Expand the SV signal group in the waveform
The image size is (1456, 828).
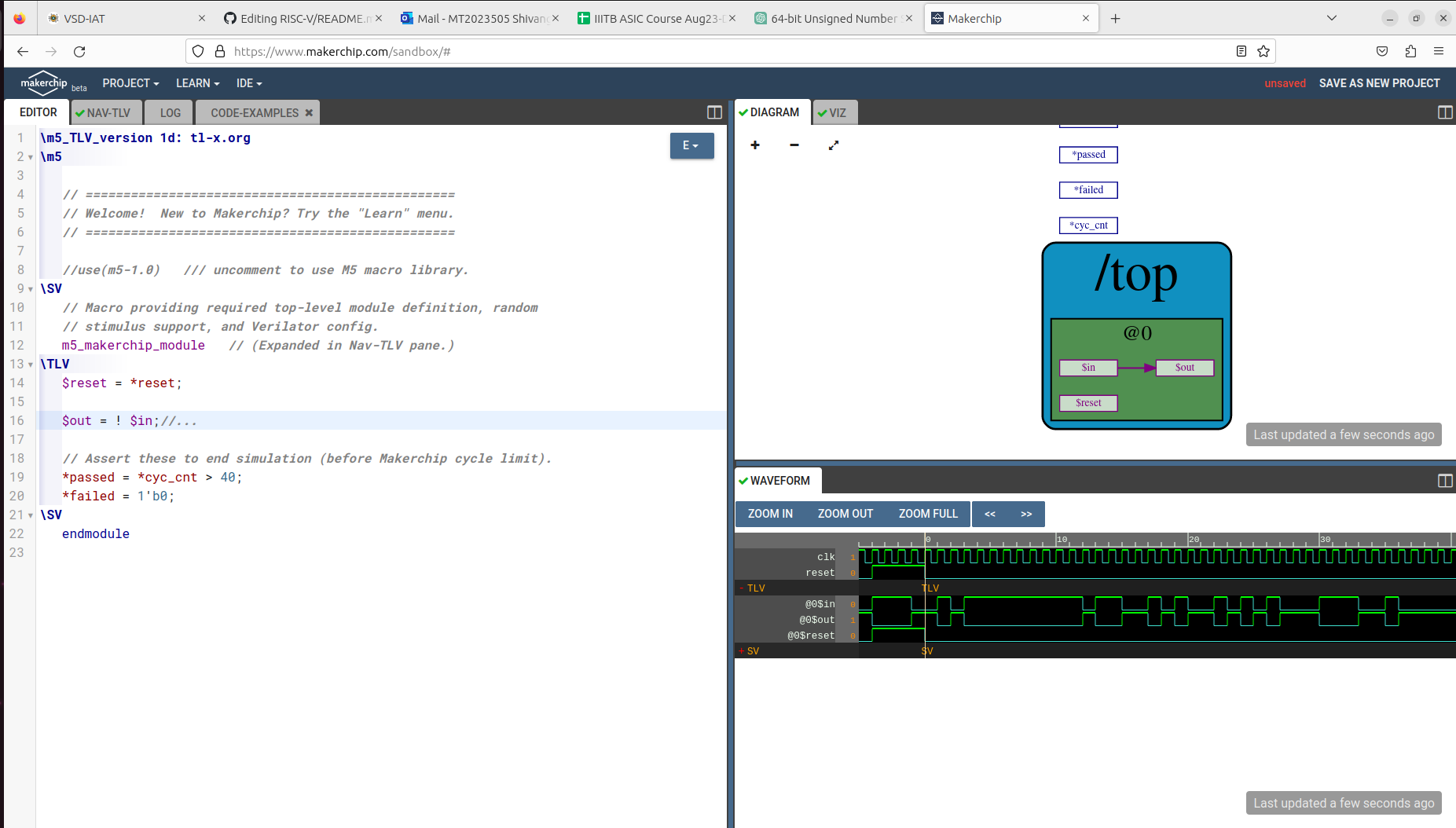[x=742, y=650]
